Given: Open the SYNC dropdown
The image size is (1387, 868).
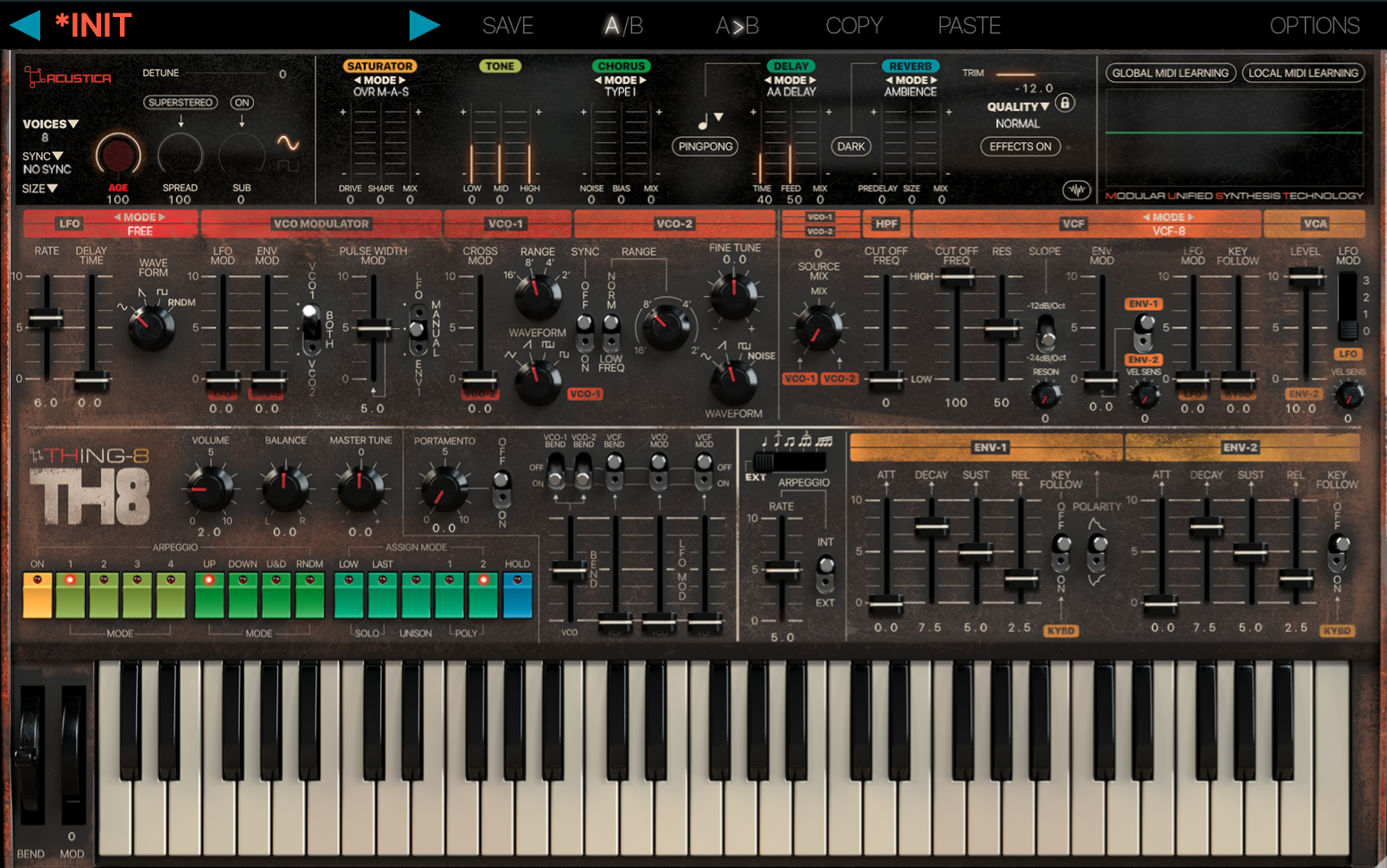Looking at the screenshot, I should point(43,156).
